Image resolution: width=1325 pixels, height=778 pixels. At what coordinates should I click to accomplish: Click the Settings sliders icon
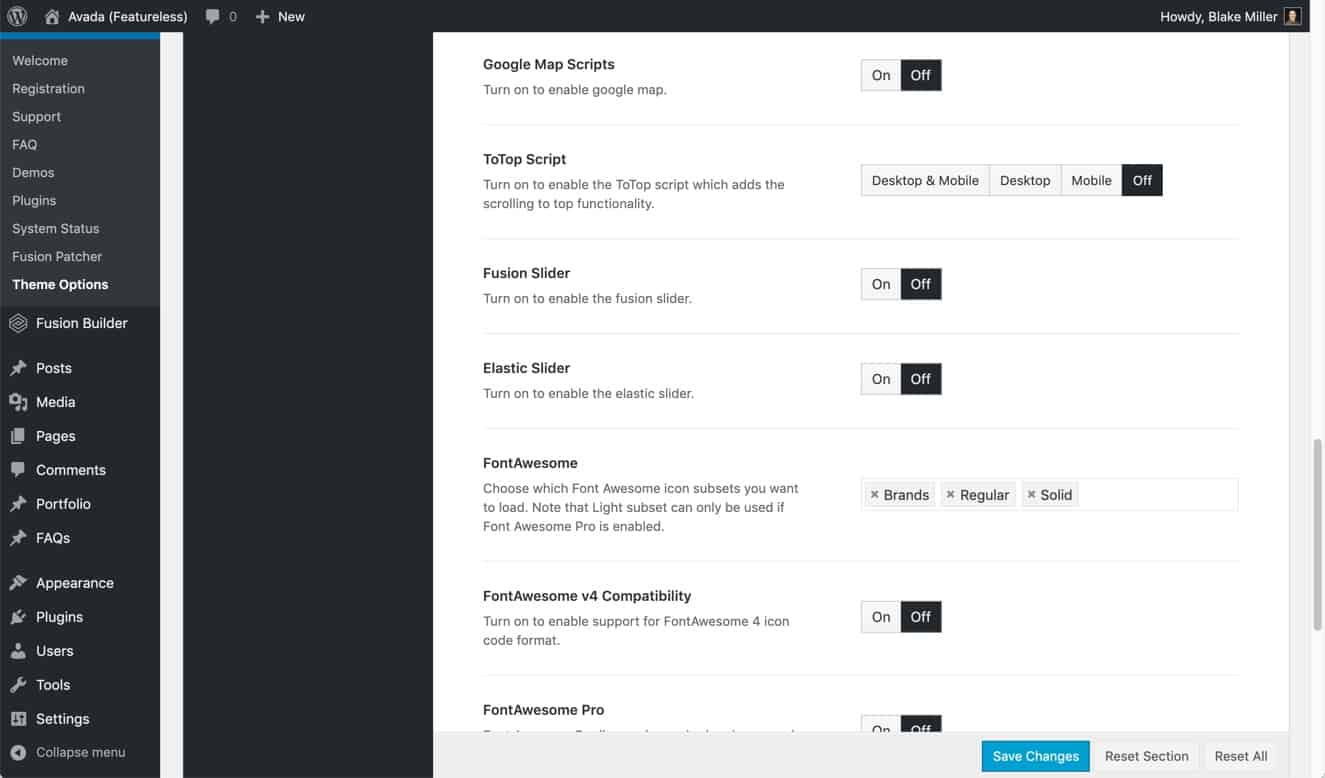point(18,719)
